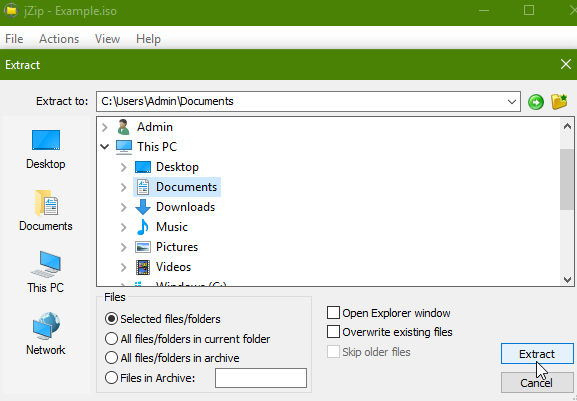Click the Documents page icon in tree
577x401 pixels.
point(143,187)
